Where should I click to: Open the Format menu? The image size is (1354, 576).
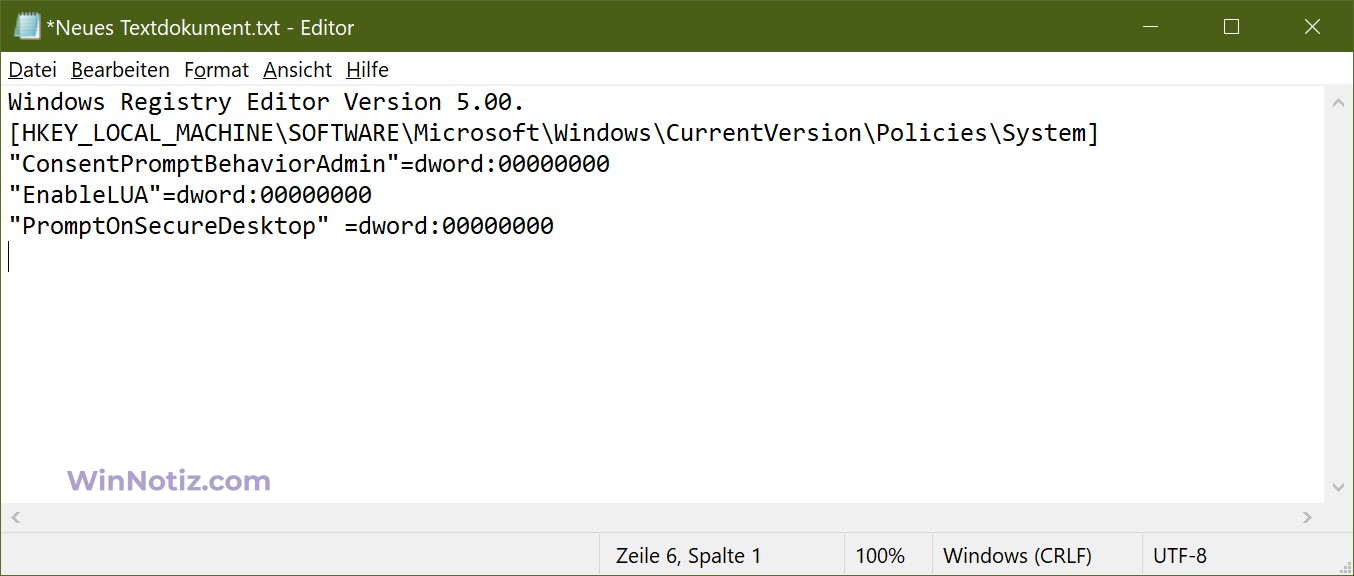pyautogui.click(x=216, y=70)
